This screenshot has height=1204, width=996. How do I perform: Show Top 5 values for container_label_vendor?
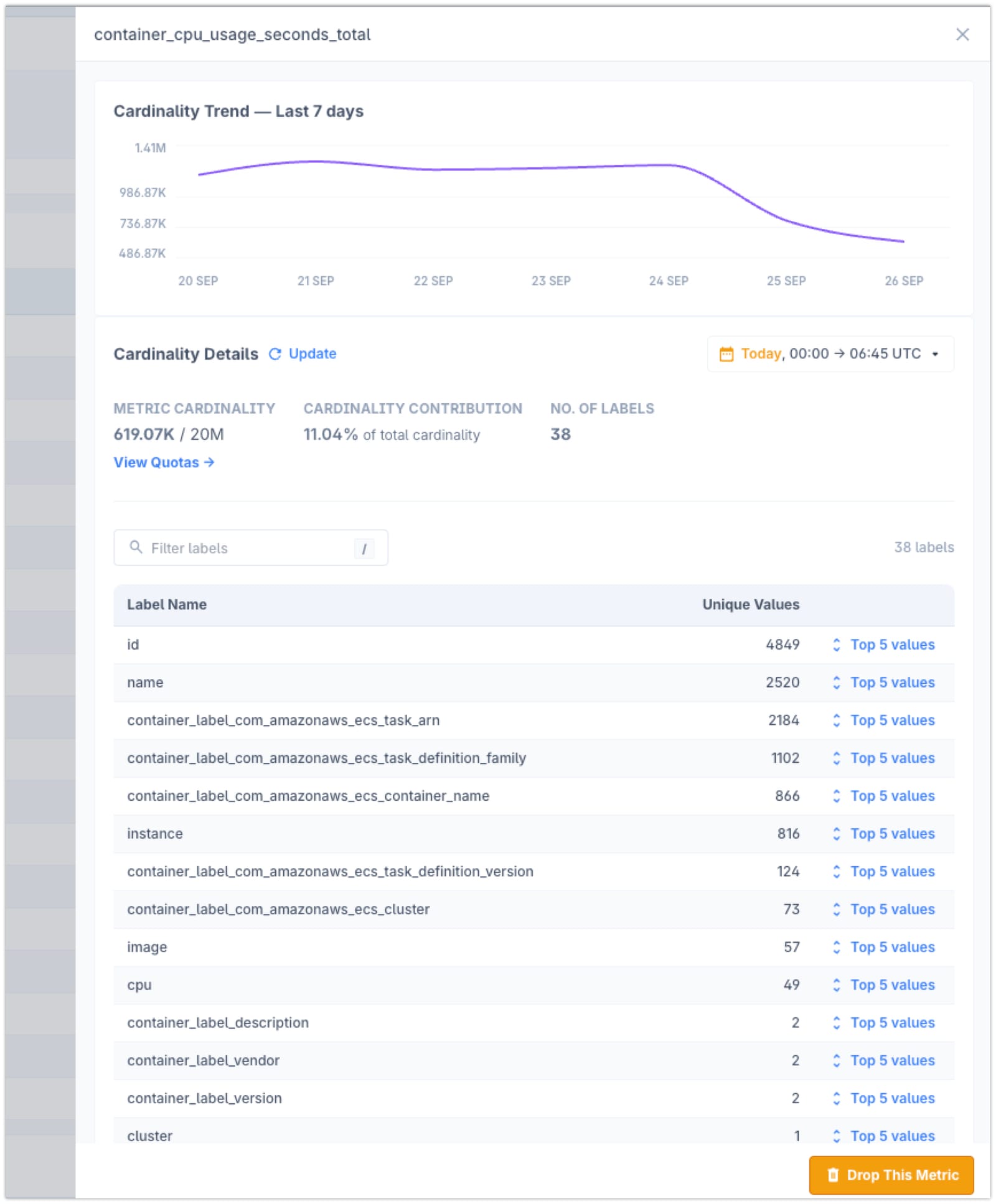point(892,1060)
